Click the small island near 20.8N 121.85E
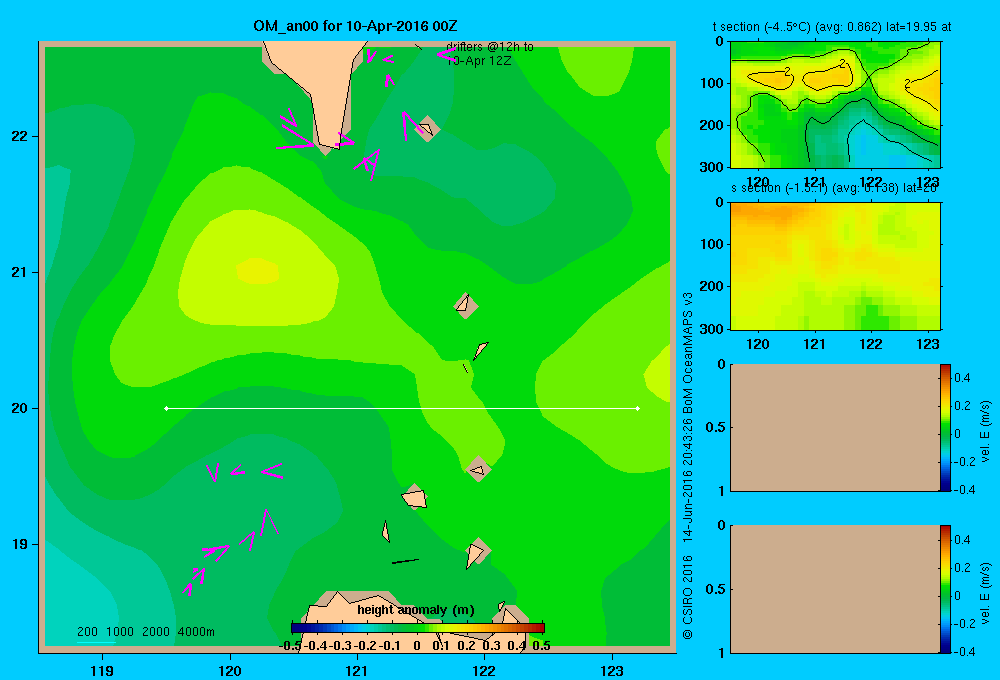 click(x=466, y=305)
